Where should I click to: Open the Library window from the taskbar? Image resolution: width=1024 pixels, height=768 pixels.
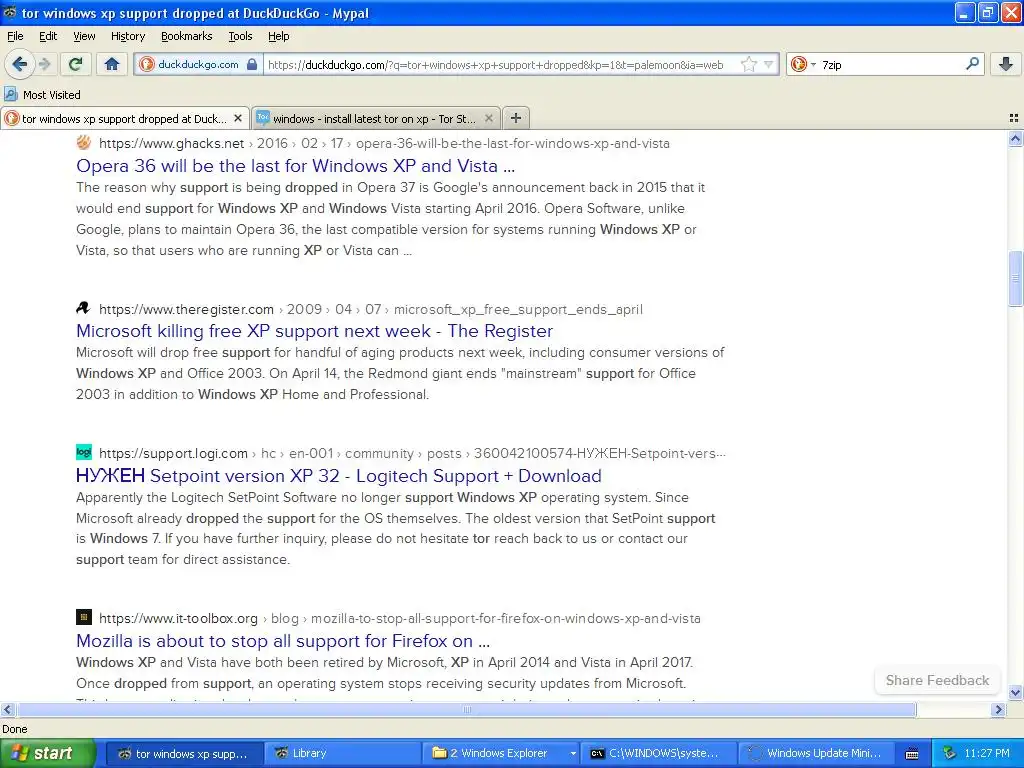pyautogui.click(x=342, y=753)
